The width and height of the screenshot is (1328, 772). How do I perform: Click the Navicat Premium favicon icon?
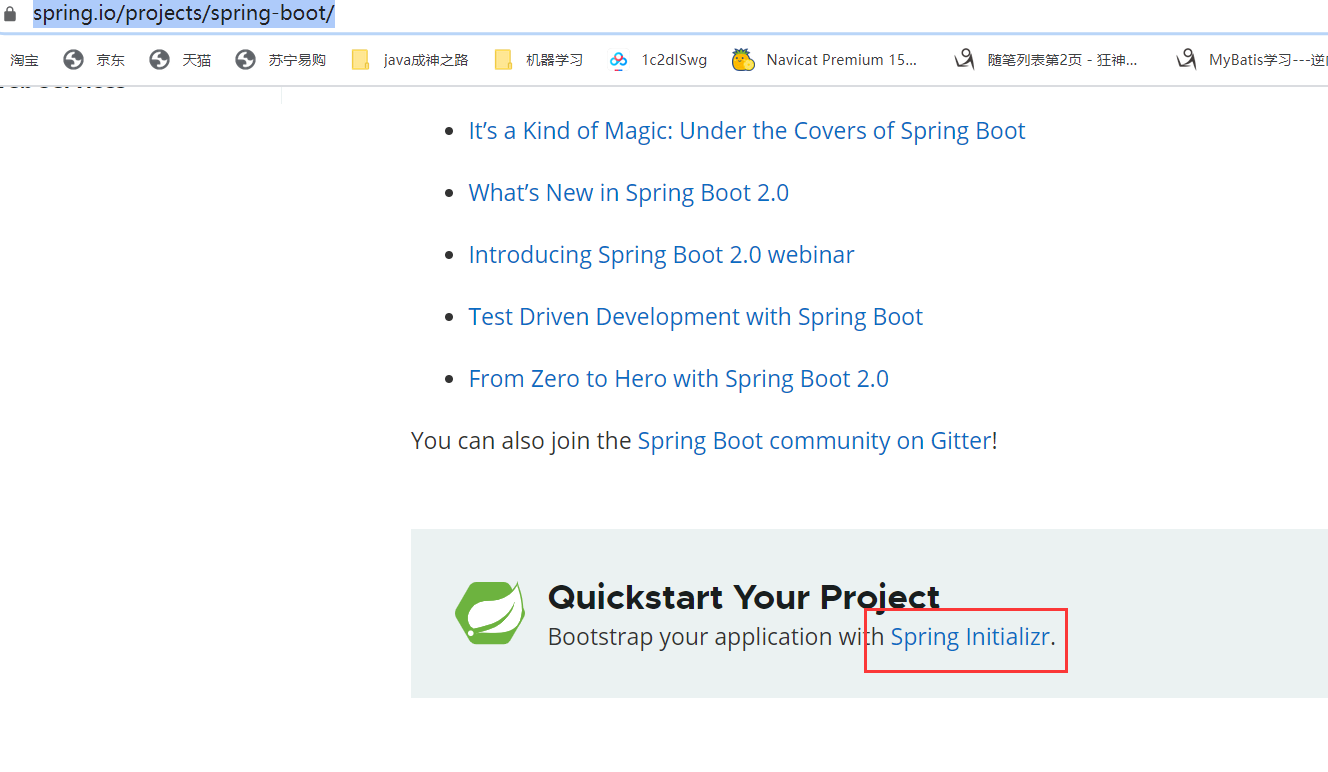click(743, 60)
